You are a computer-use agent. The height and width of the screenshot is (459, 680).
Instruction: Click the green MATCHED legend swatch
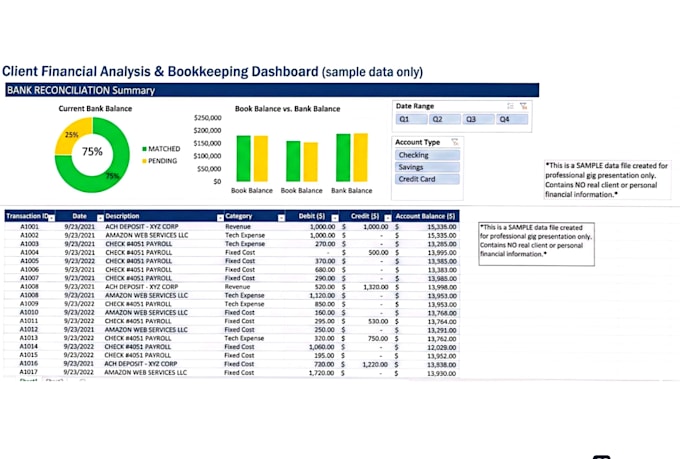click(x=144, y=149)
